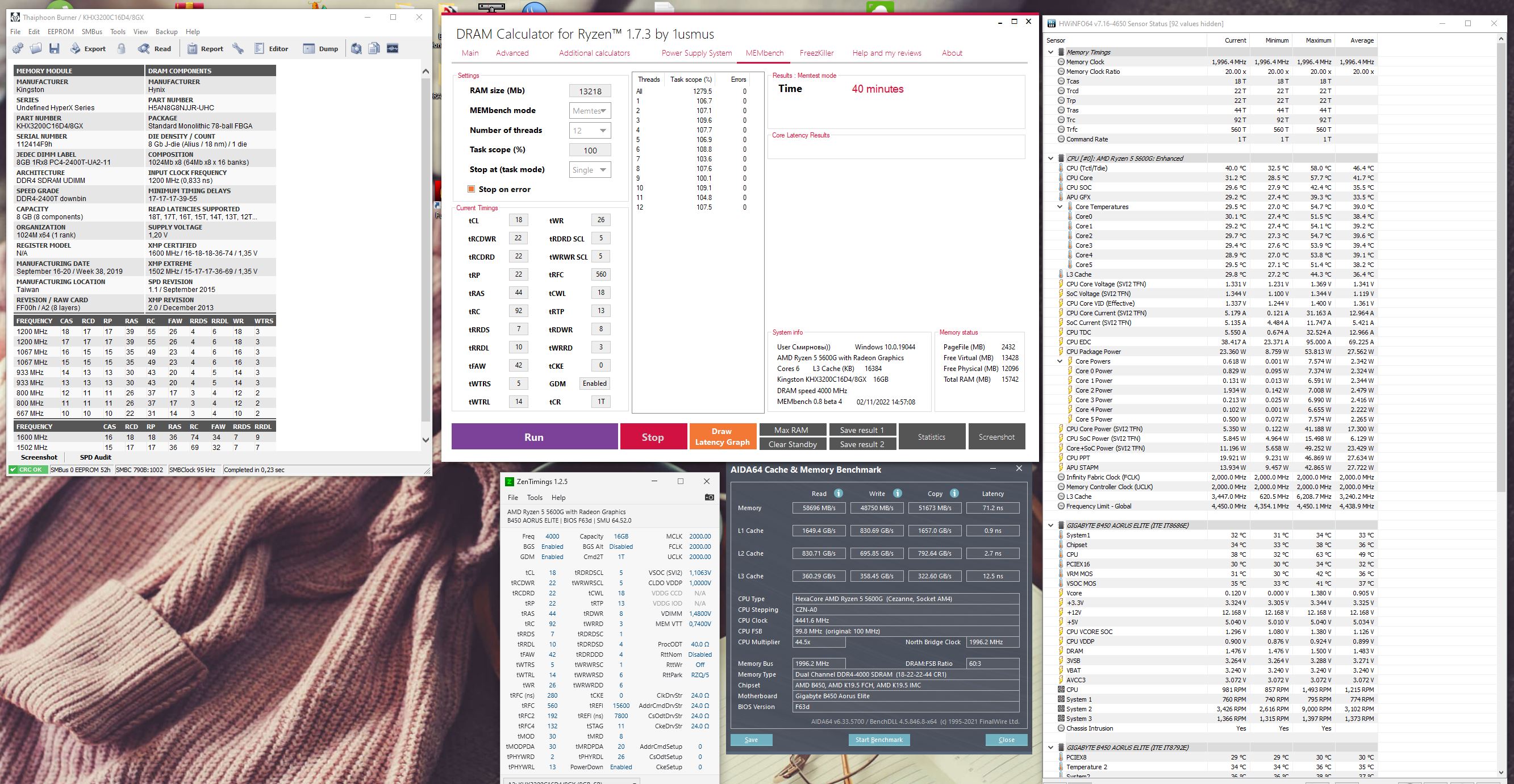1514x784 pixels.
Task: Open the MEMbench mode dropdown
Action: coord(590,110)
